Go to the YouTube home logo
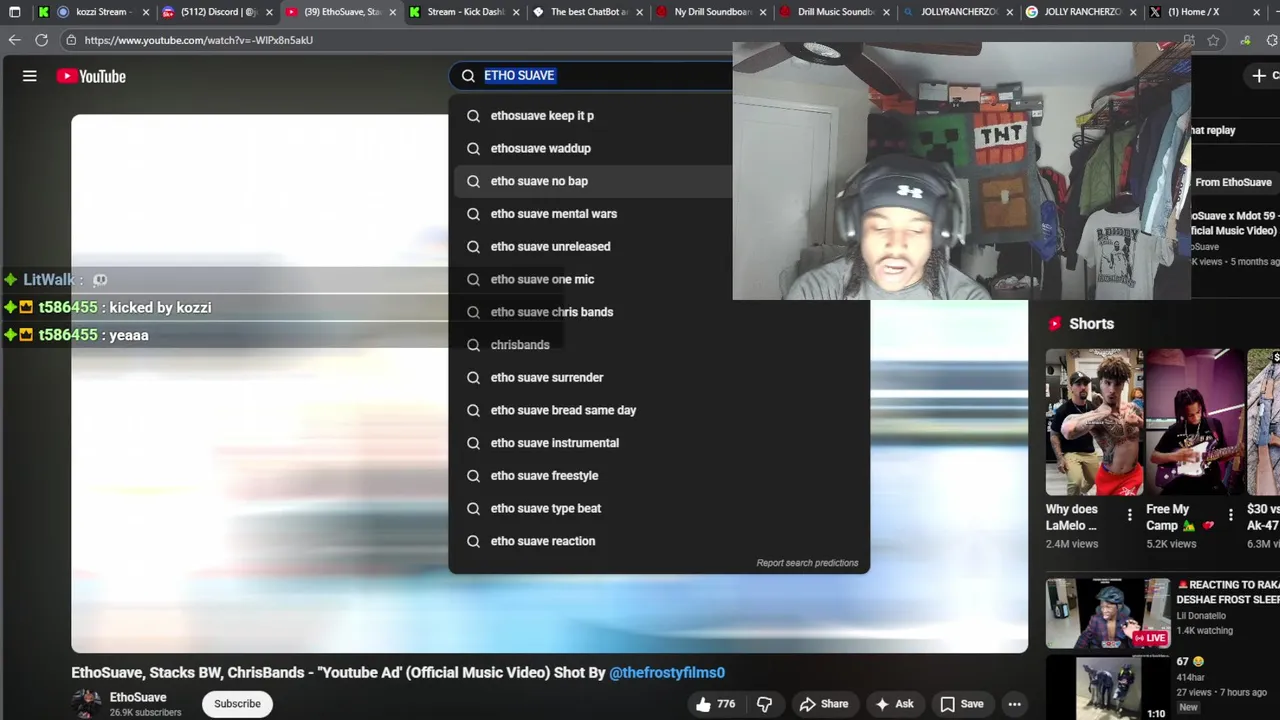 click(91, 76)
